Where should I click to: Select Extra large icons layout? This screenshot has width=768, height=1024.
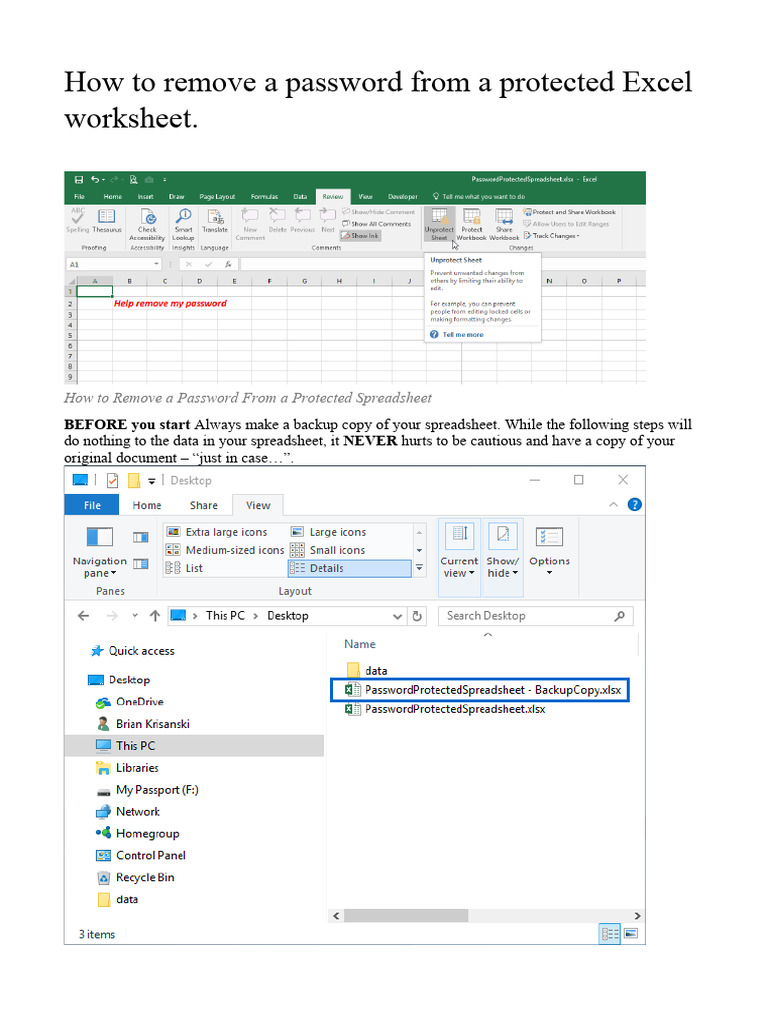[x=217, y=532]
